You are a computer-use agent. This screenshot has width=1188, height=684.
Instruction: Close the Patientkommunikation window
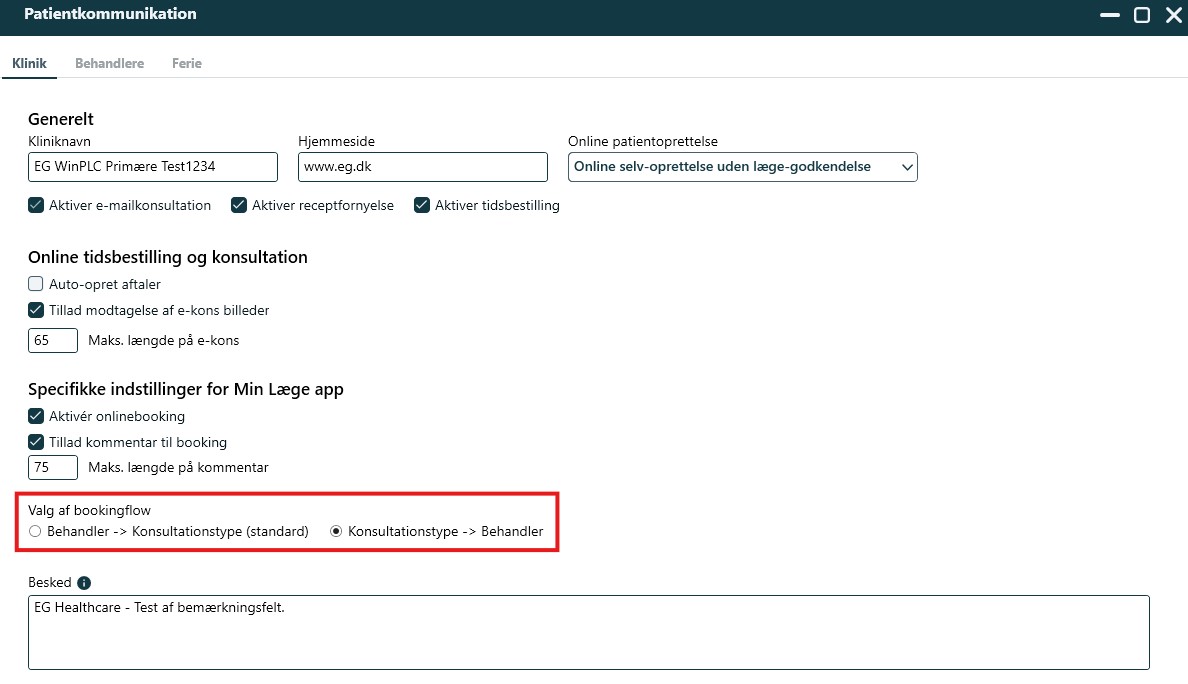[x=1173, y=15]
